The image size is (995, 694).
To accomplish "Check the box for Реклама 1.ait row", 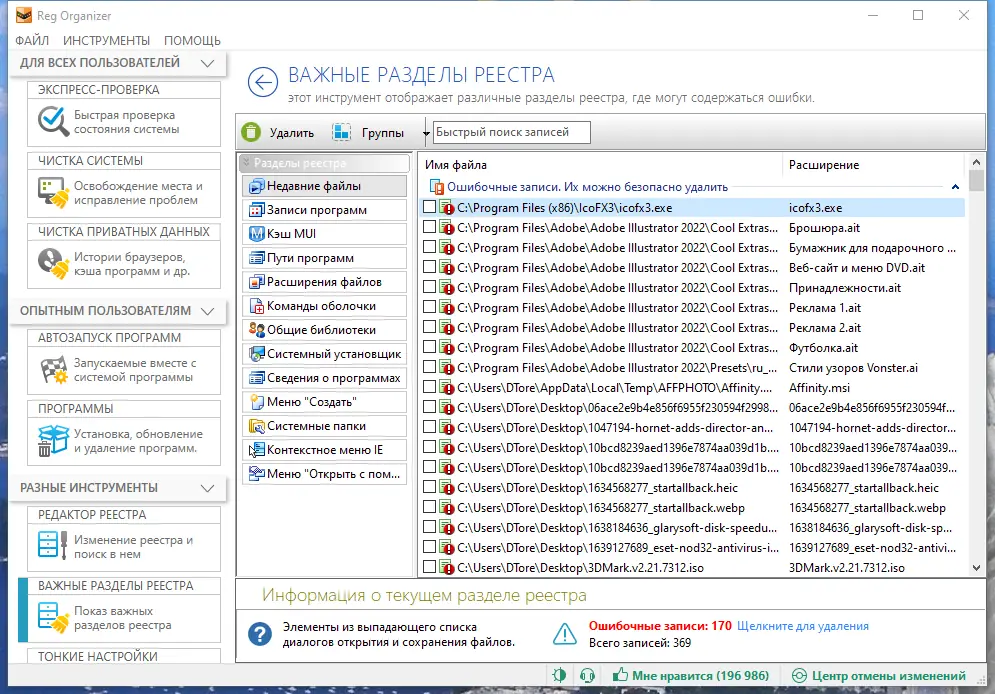I will pyautogui.click(x=430, y=307).
